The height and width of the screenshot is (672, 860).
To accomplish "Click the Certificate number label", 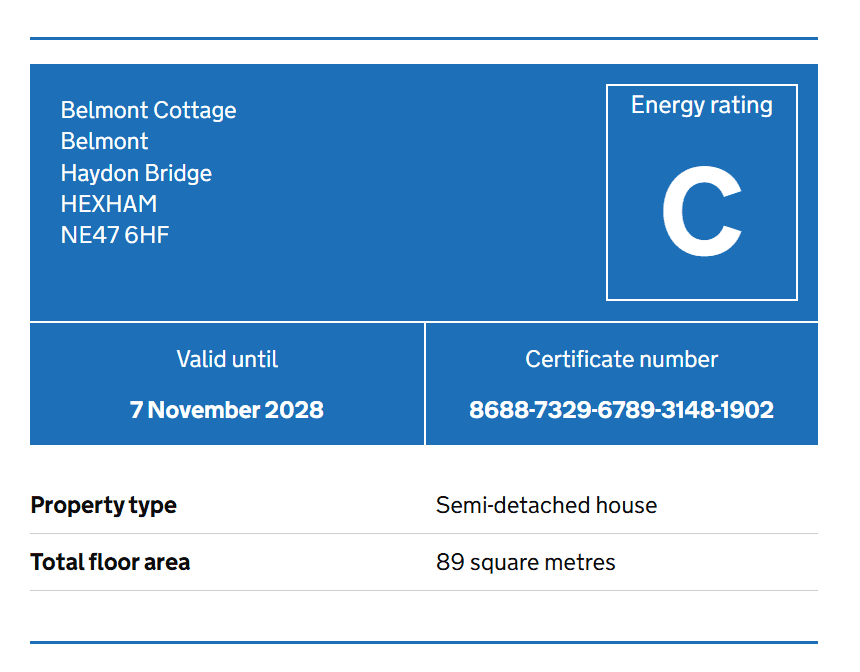I will tap(621, 360).
